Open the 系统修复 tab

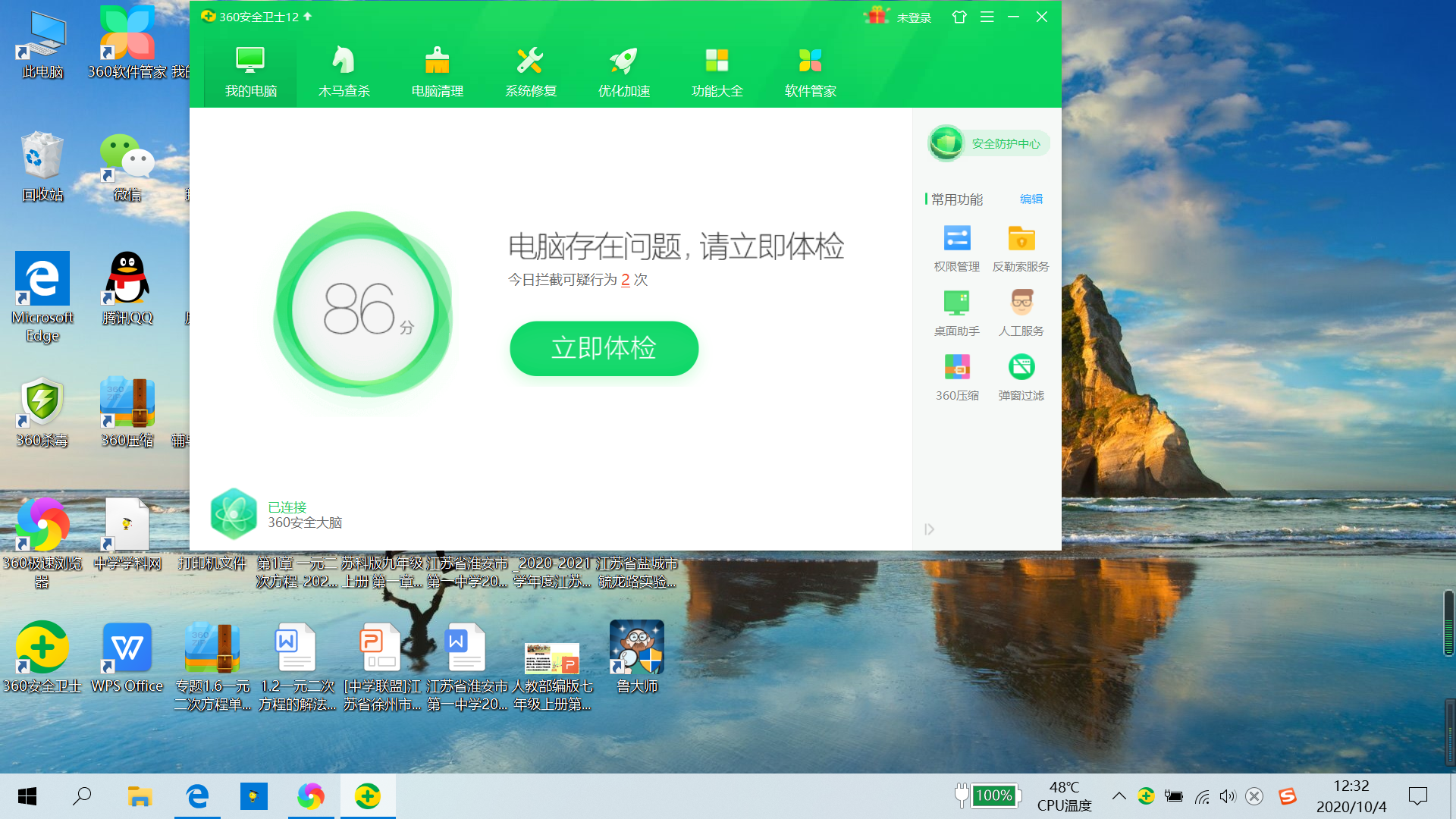pyautogui.click(x=530, y=72)
